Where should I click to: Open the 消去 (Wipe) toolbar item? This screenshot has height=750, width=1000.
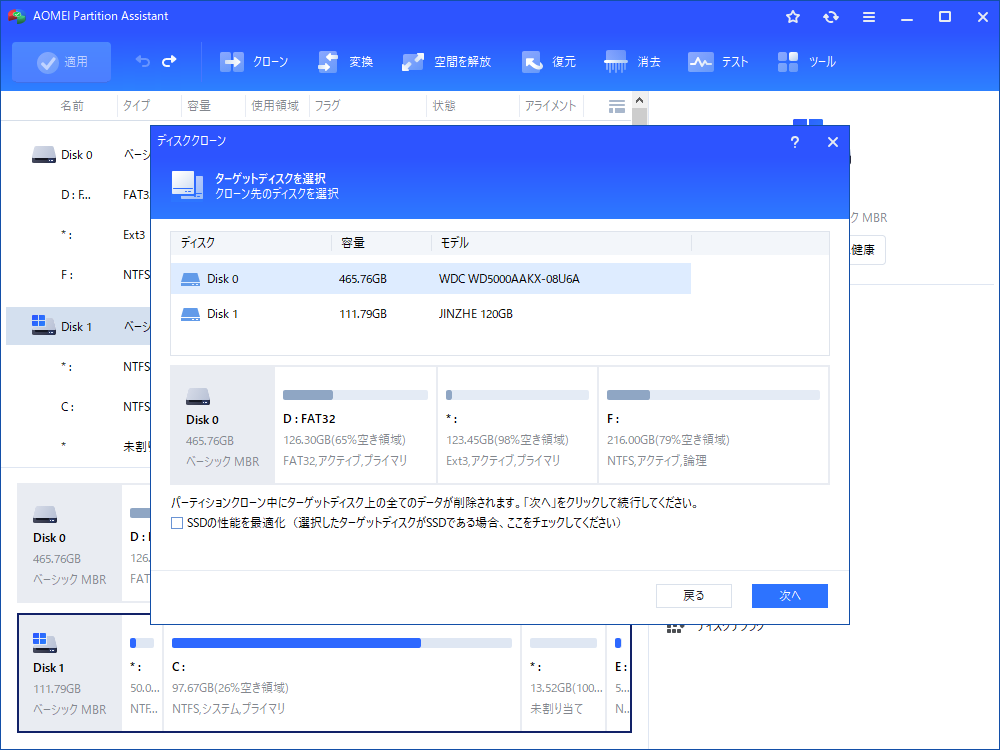pyautogui.click(x=632, y=62)
